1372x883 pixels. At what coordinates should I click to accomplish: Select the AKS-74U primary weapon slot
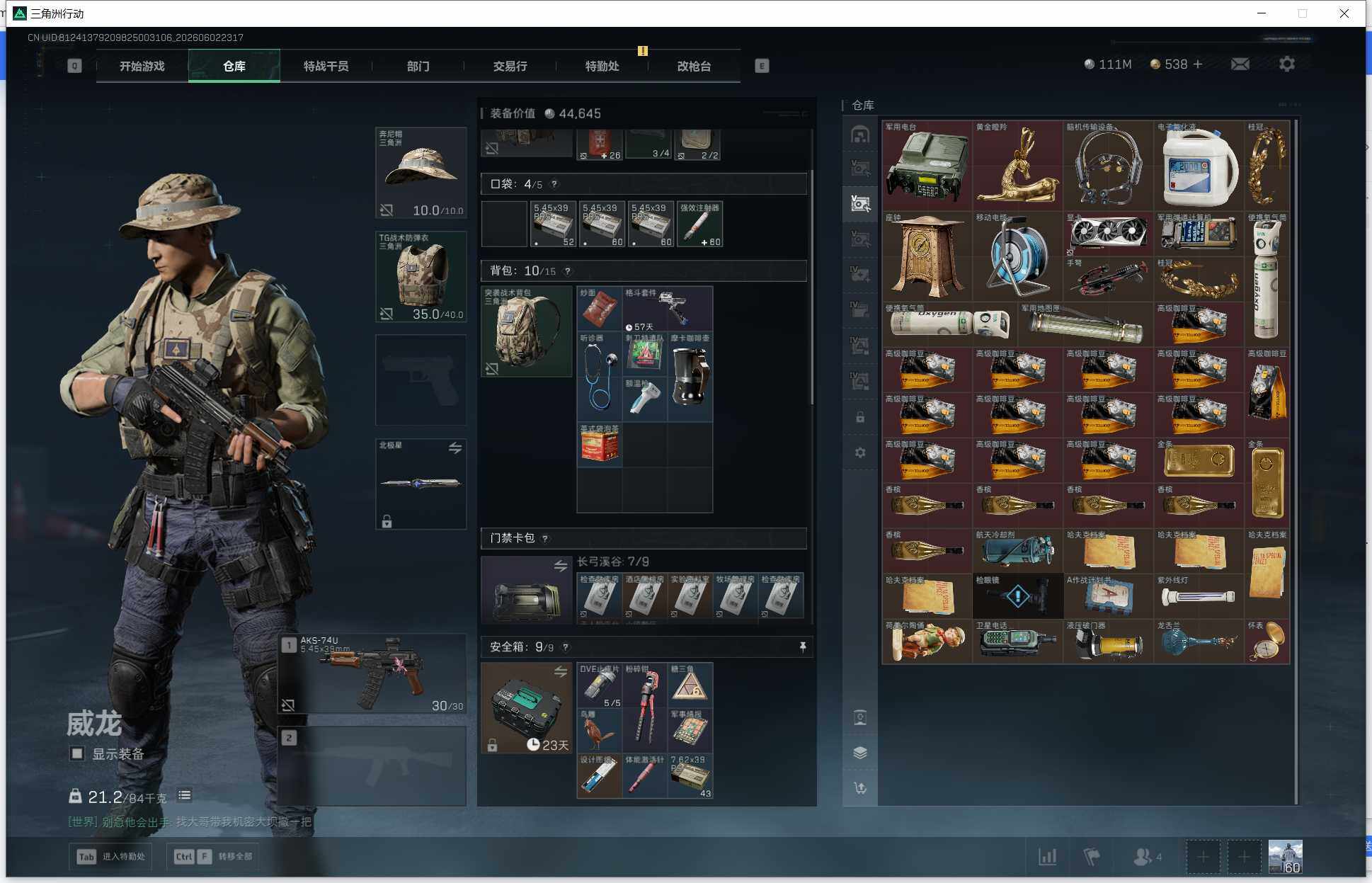tap(372, 673)
